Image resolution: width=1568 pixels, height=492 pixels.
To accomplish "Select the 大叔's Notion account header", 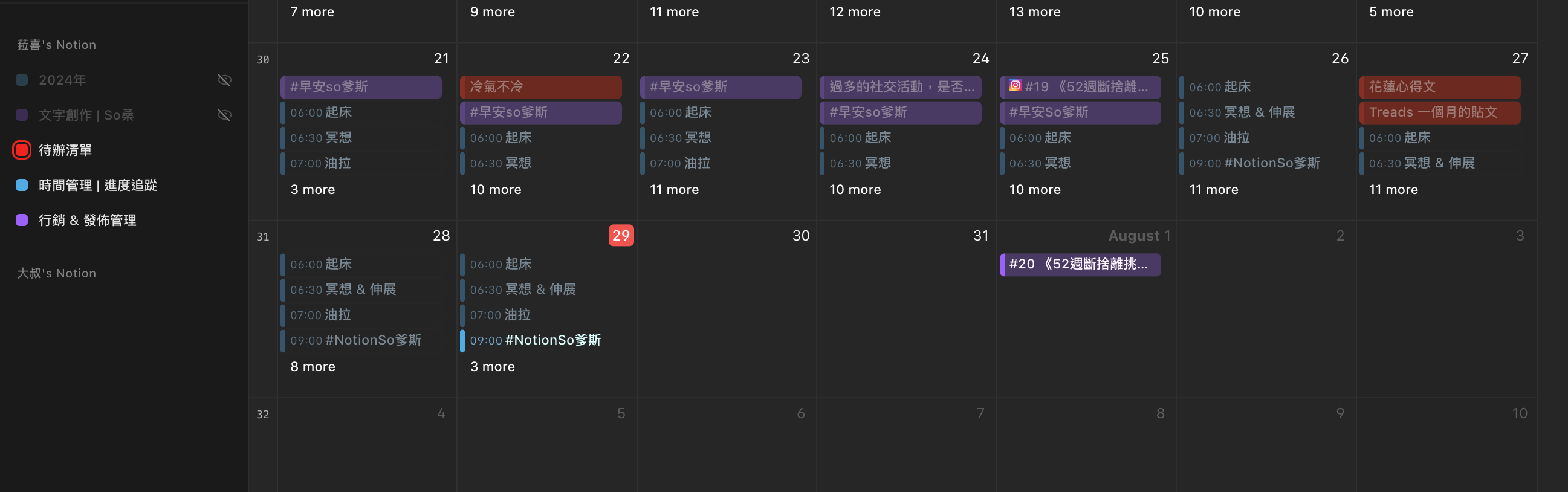I will (57, 273).
